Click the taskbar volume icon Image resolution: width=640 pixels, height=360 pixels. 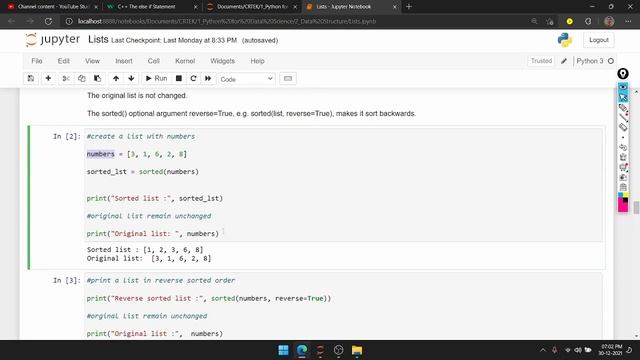(x=578, y=350)
